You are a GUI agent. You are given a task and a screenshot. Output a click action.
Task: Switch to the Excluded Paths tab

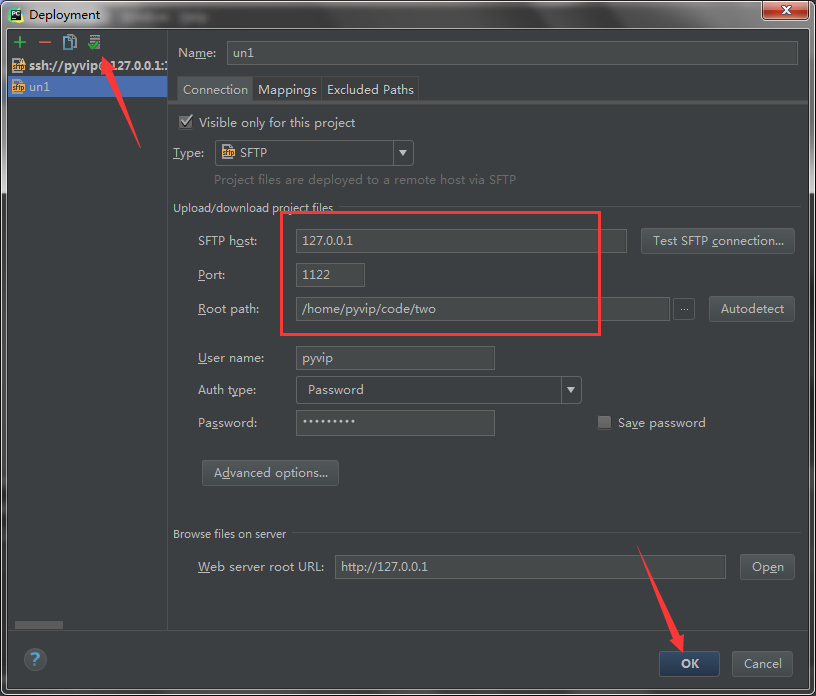(x=370, y=89)
